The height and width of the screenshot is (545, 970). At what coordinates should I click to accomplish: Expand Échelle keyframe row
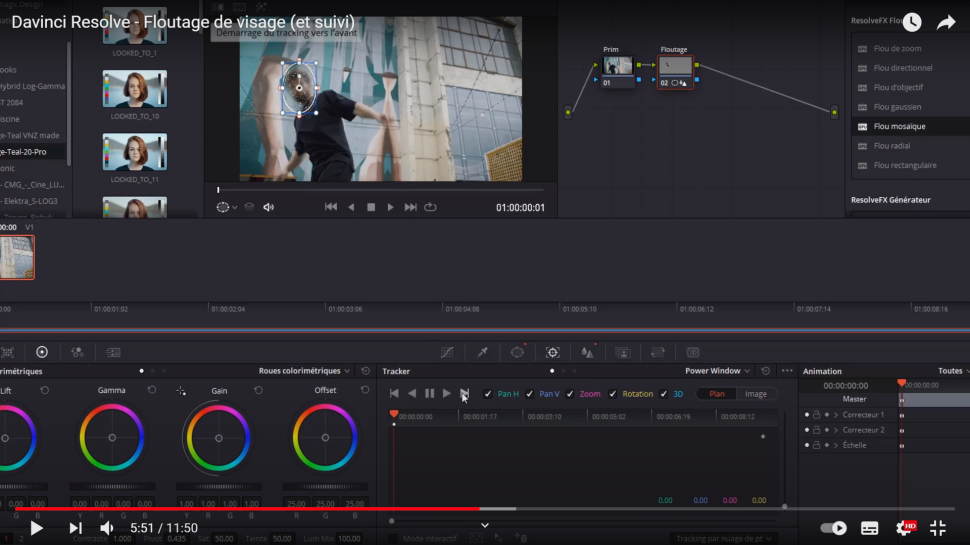836,445
